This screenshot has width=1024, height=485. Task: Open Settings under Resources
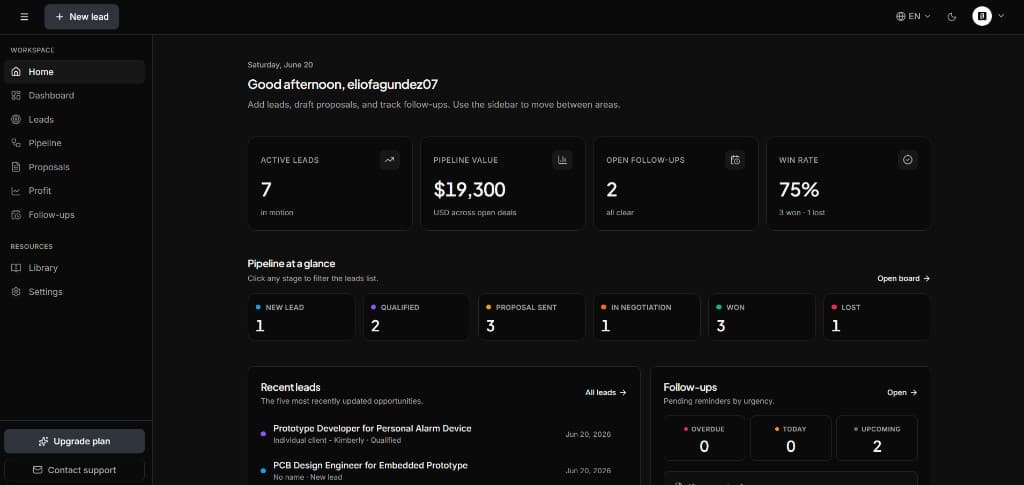[74, 292]
